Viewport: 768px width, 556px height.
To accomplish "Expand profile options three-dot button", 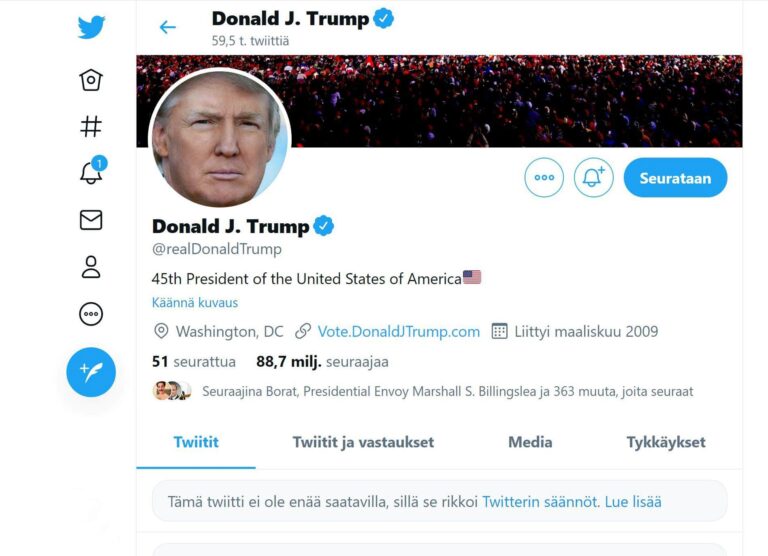I will tap(544, 178).
